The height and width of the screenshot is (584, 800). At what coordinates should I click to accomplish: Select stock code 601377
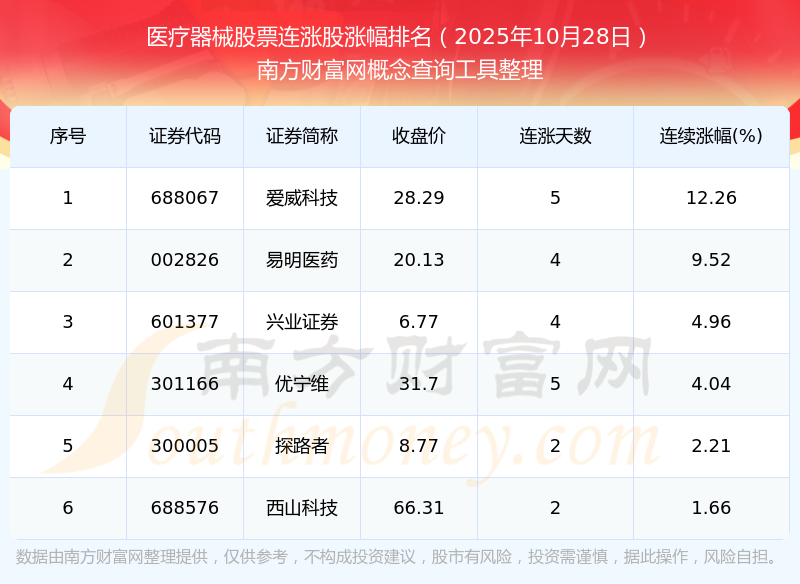tap(185, 322)
